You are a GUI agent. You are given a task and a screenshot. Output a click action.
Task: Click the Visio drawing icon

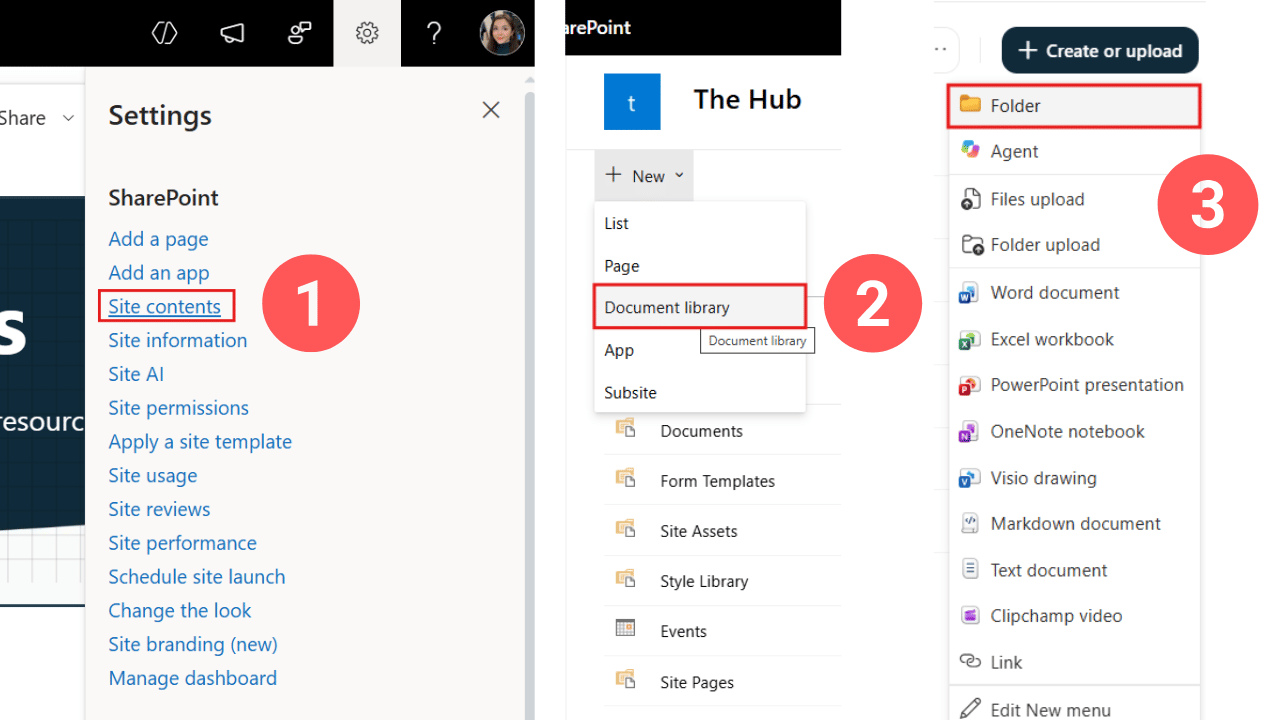tap(969, 478)
